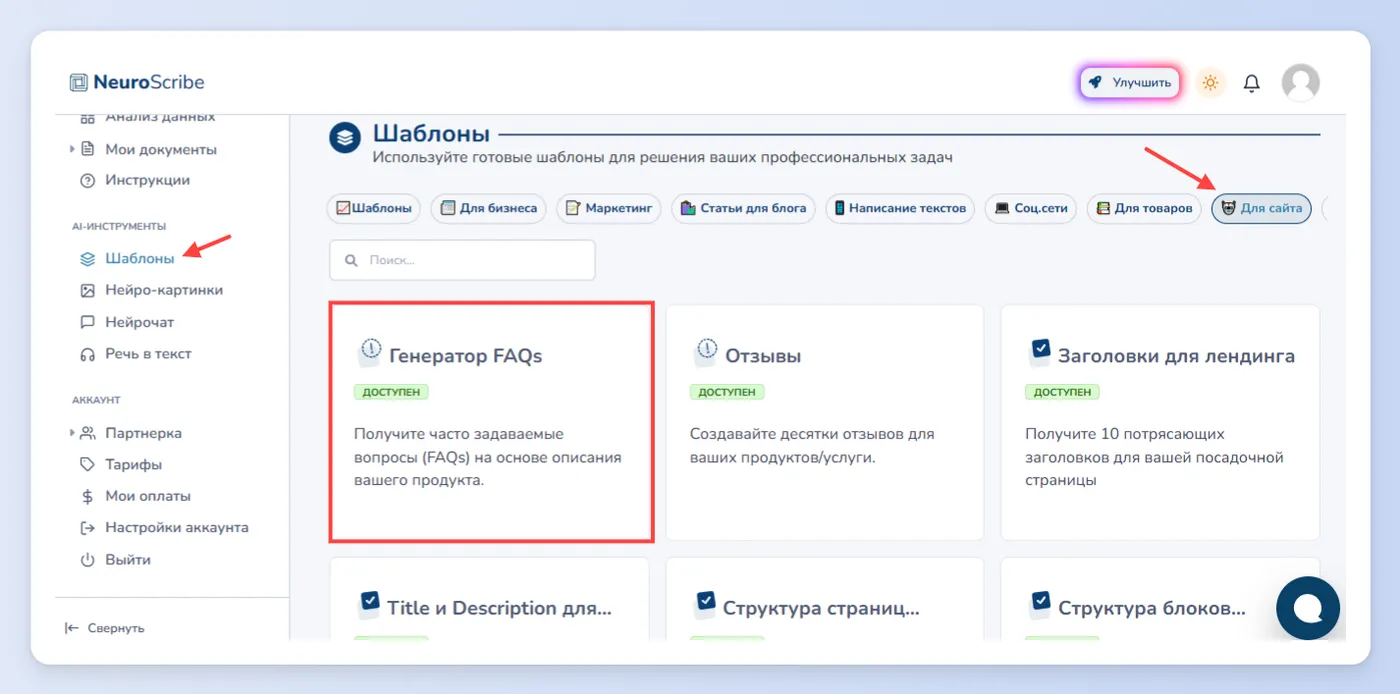Click the Партнерка people icon
The height and width of the screenshot is (694, 1400).
click(87, 433)
